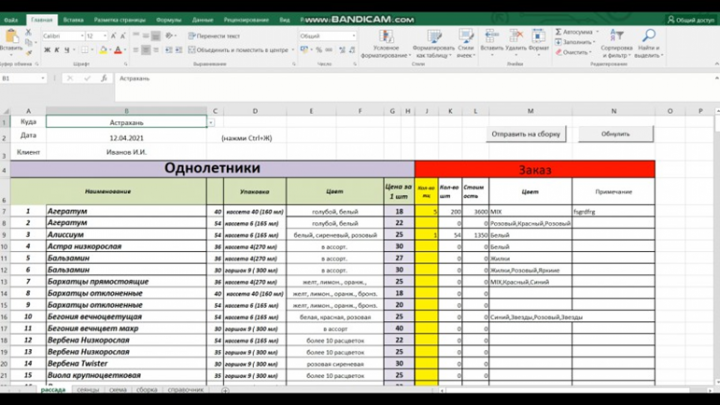720x405 pixels.
Task: Click the increase indent icon
Action: tap(179, 50)
